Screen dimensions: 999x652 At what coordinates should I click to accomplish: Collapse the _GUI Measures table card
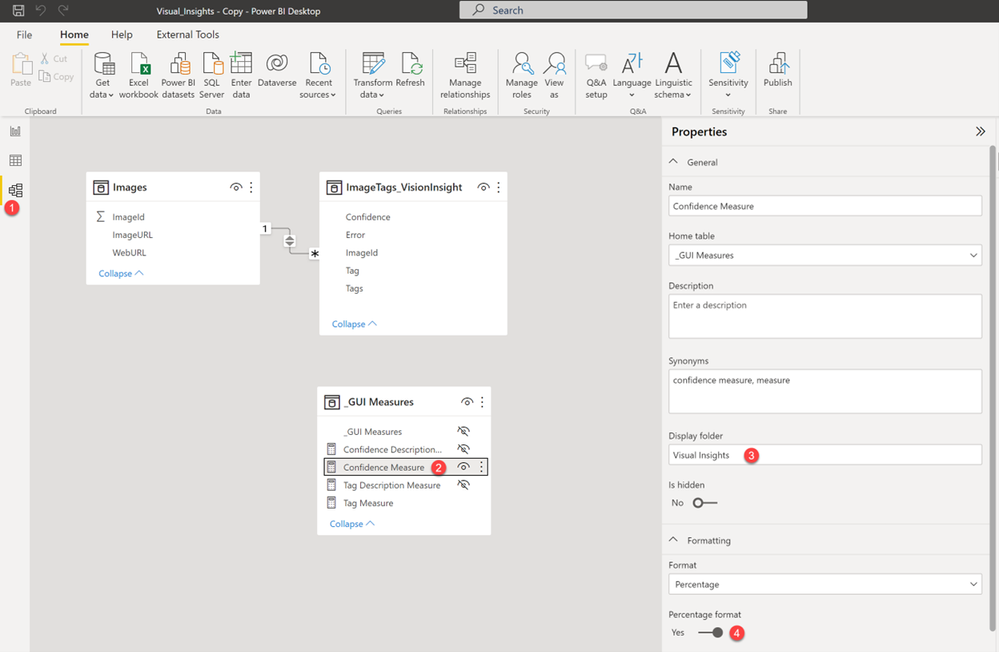(x=352, y=524)
